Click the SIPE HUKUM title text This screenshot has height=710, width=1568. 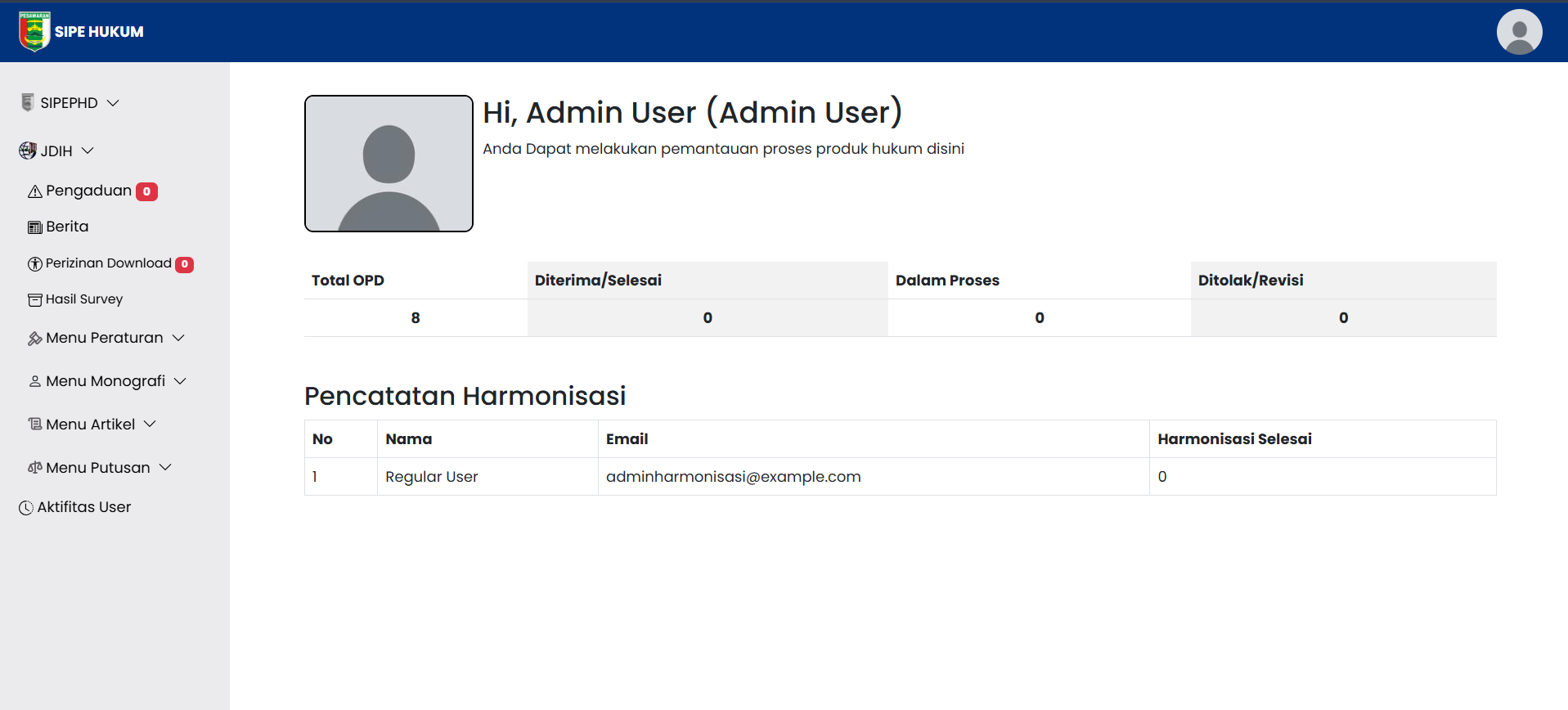coord(99,32)
